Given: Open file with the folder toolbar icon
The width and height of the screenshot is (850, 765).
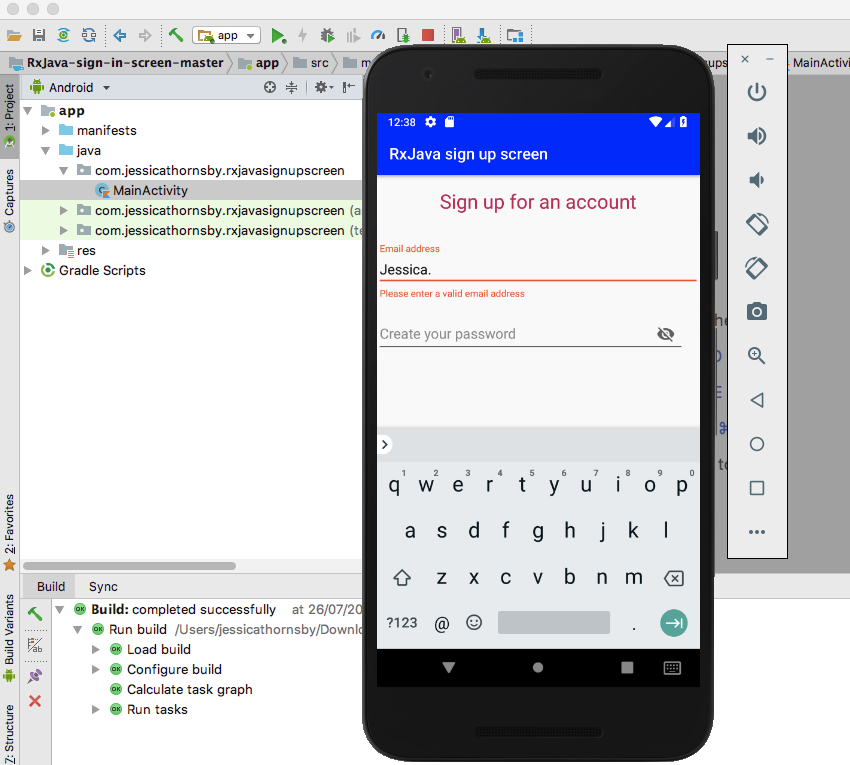Looking at the screenshot, I should (14, 36).
